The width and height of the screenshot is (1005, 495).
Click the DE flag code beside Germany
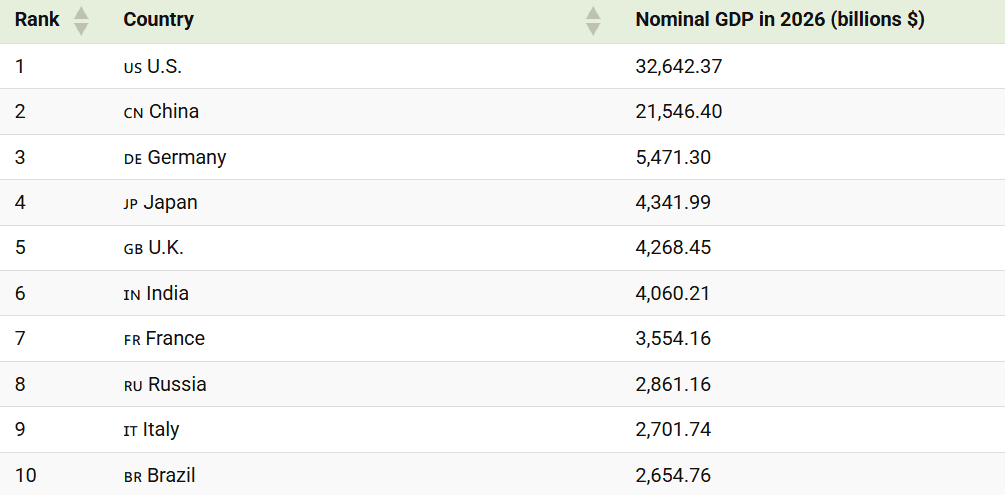coord(133,159)
